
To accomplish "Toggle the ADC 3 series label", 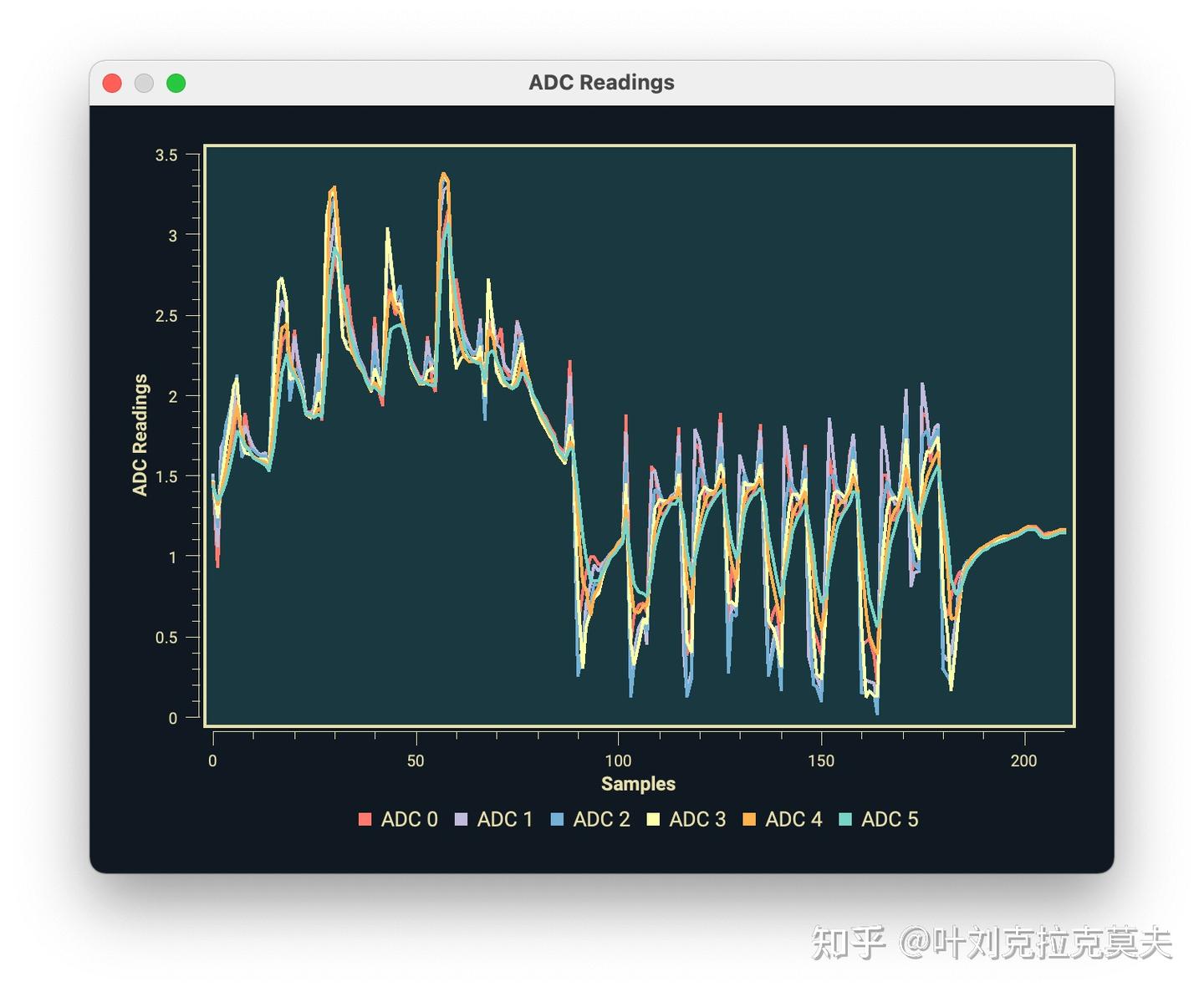I will (x=697, y=819).
